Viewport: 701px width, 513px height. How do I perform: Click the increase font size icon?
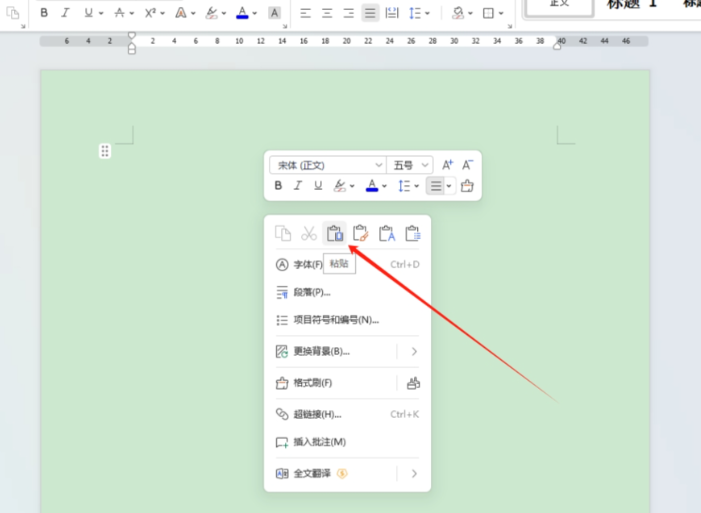(x=447, y=165)
